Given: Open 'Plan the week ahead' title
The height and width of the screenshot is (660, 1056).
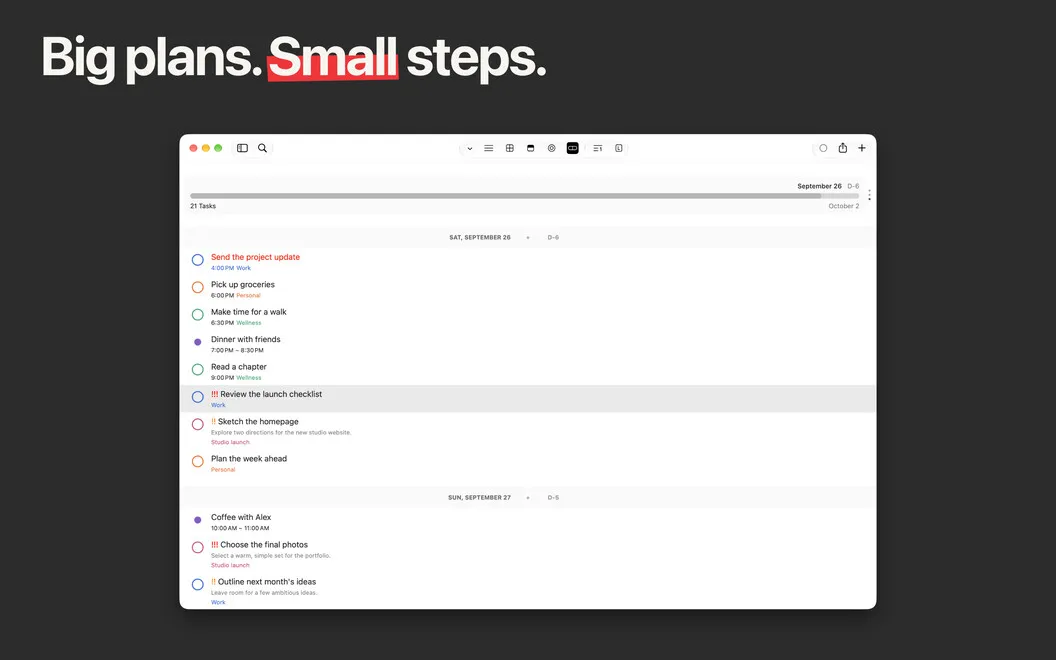Looking at the screenshot, I should coord(249,459).
